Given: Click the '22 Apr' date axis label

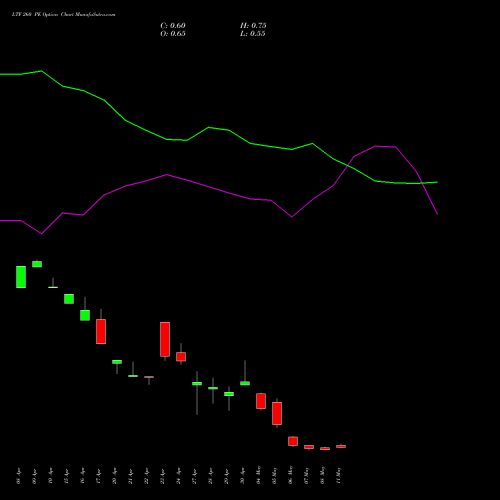Looking at the screenshot, I should click(x=146, y=476).
